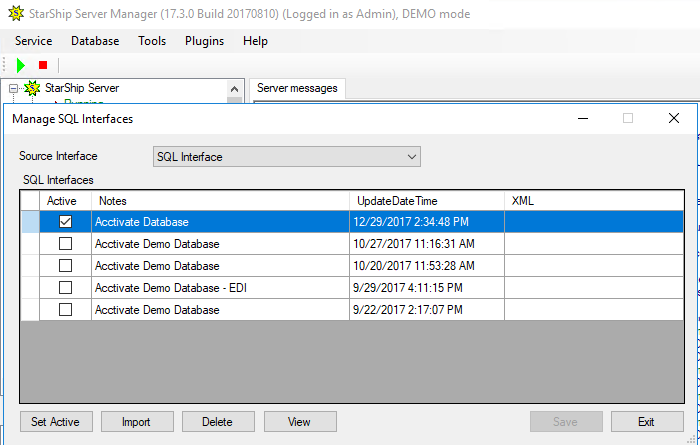Click the Set Active button
The width and height of the screenshot is (700, 445).
[56, 422]
